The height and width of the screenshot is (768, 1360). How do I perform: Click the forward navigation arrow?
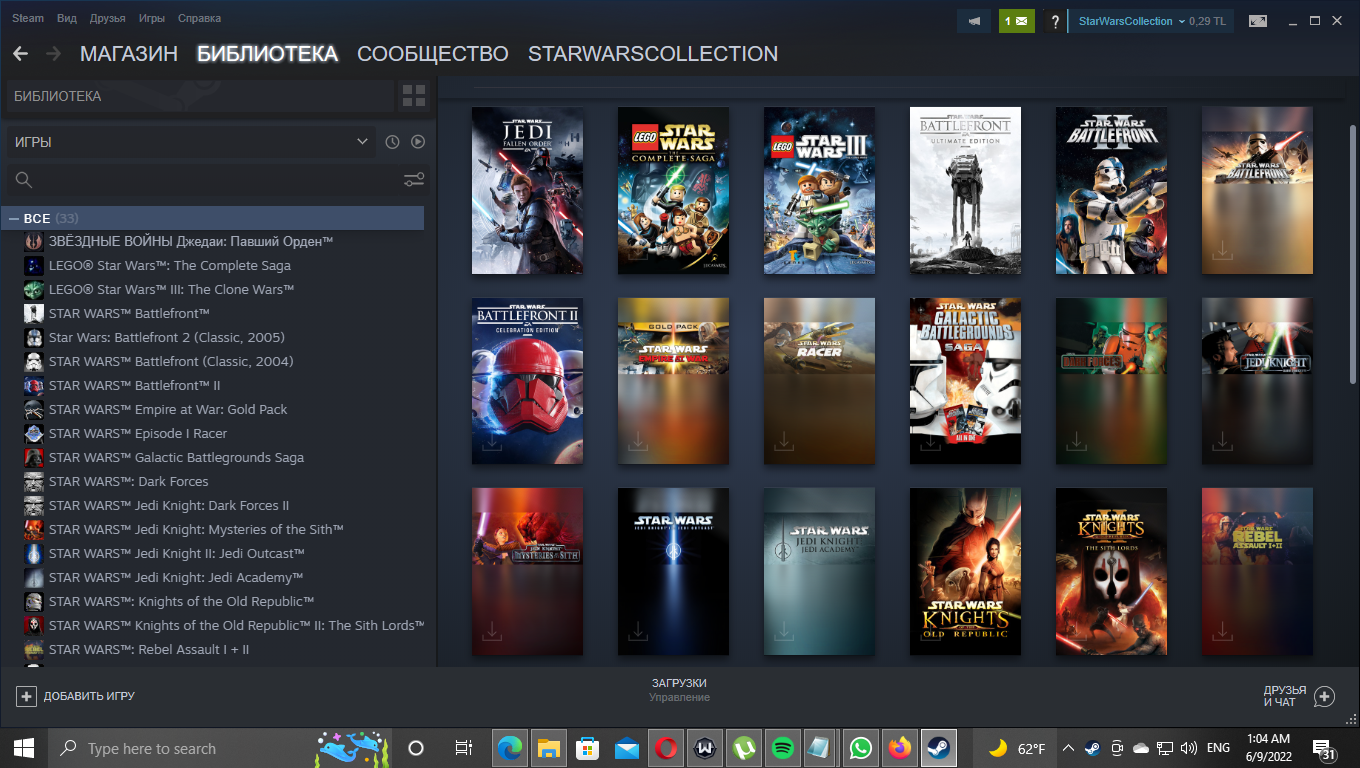(53, 54)
